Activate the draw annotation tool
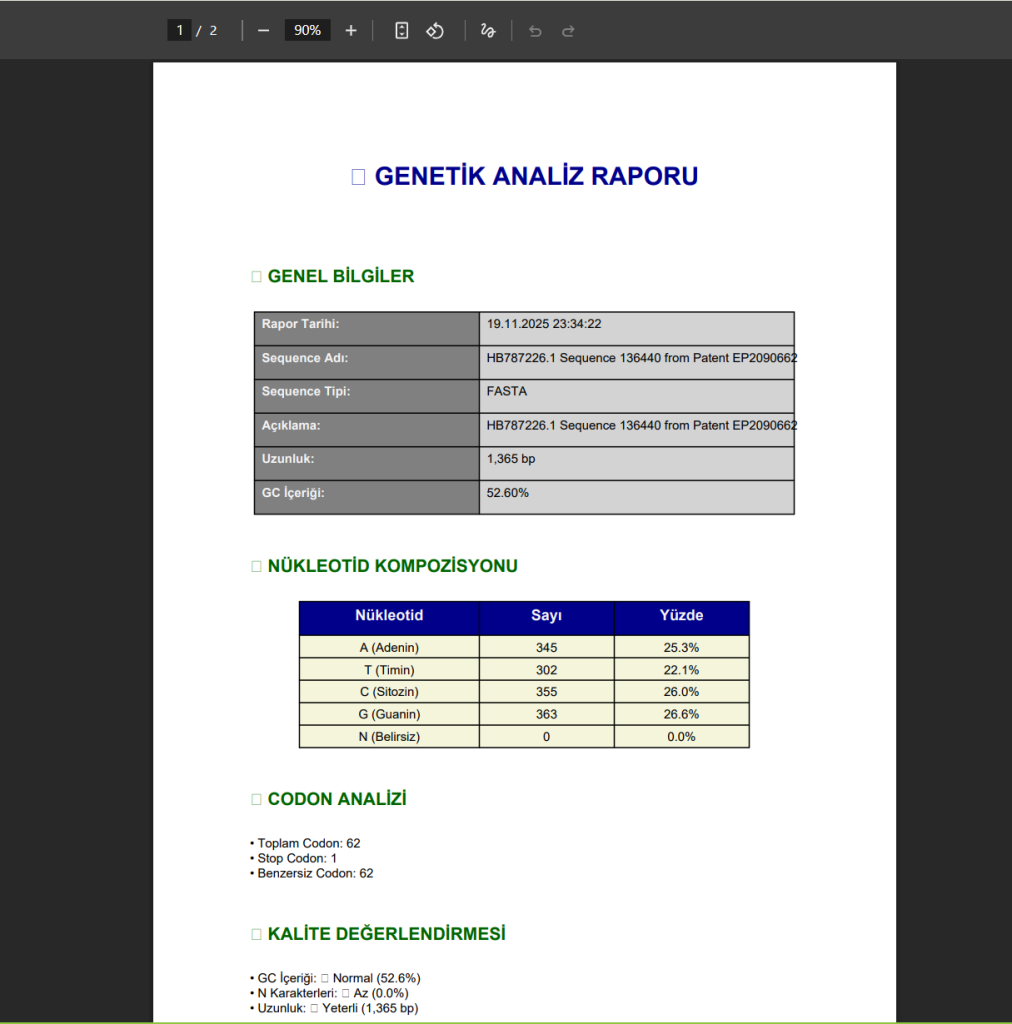Screen dimensions: 1012x1024 pos(488,31)
